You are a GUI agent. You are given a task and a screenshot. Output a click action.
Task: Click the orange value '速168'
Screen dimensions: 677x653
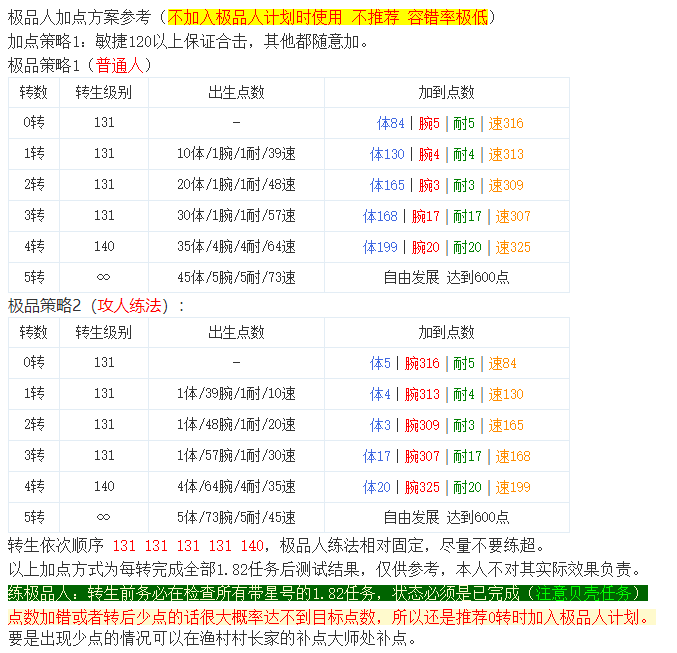(512, 456)
